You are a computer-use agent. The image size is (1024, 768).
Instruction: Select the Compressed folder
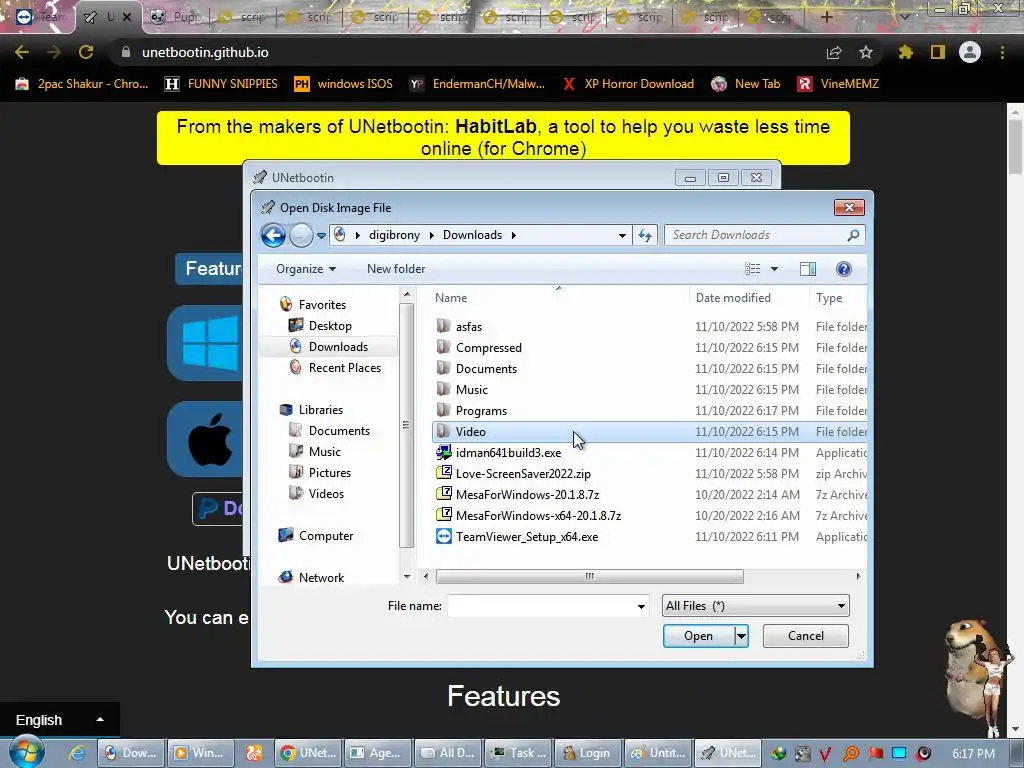pyautogui.click(x=479, y=347)
